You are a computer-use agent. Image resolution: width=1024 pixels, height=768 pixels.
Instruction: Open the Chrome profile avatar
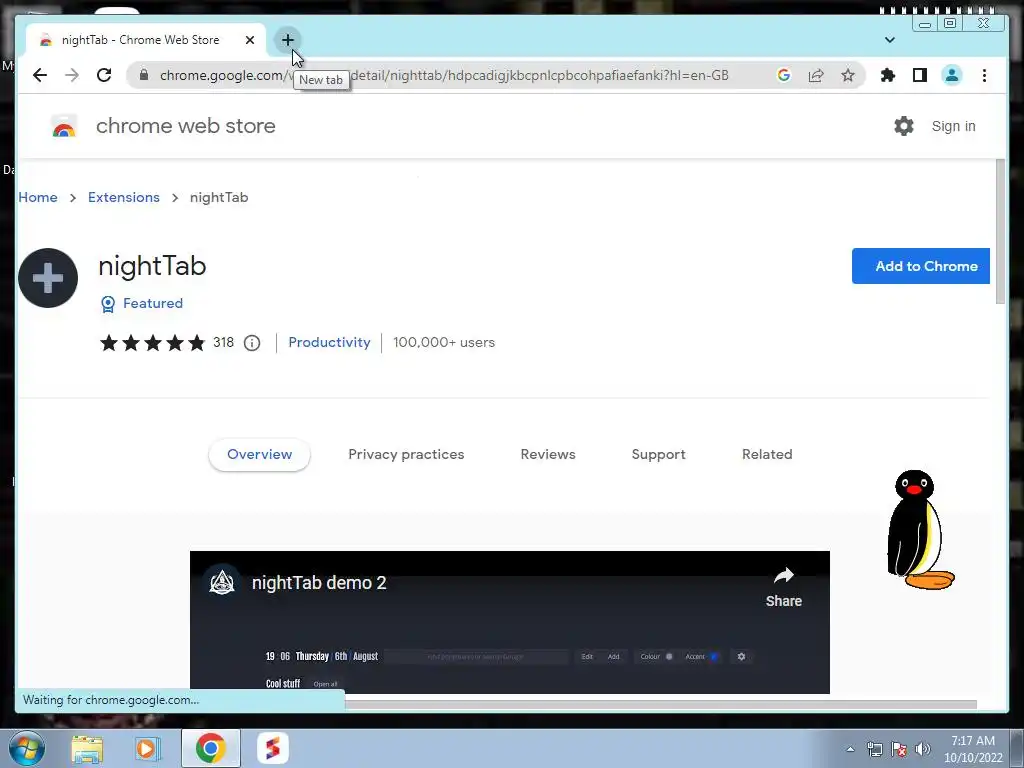(952, 75)
